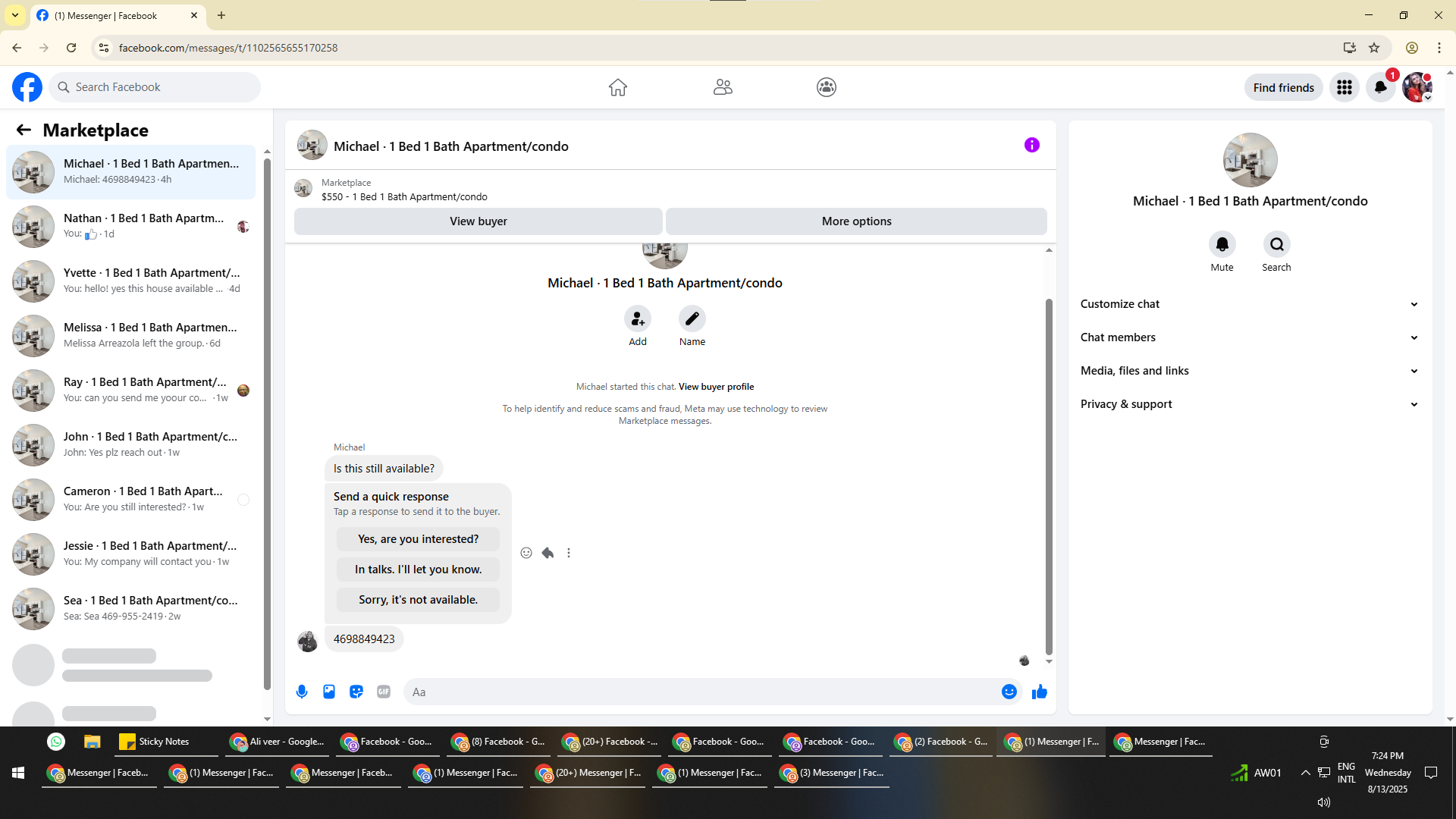Expand Customize chat section
Viewport: 1456px width, 819px height.
tap(1249, 304)
